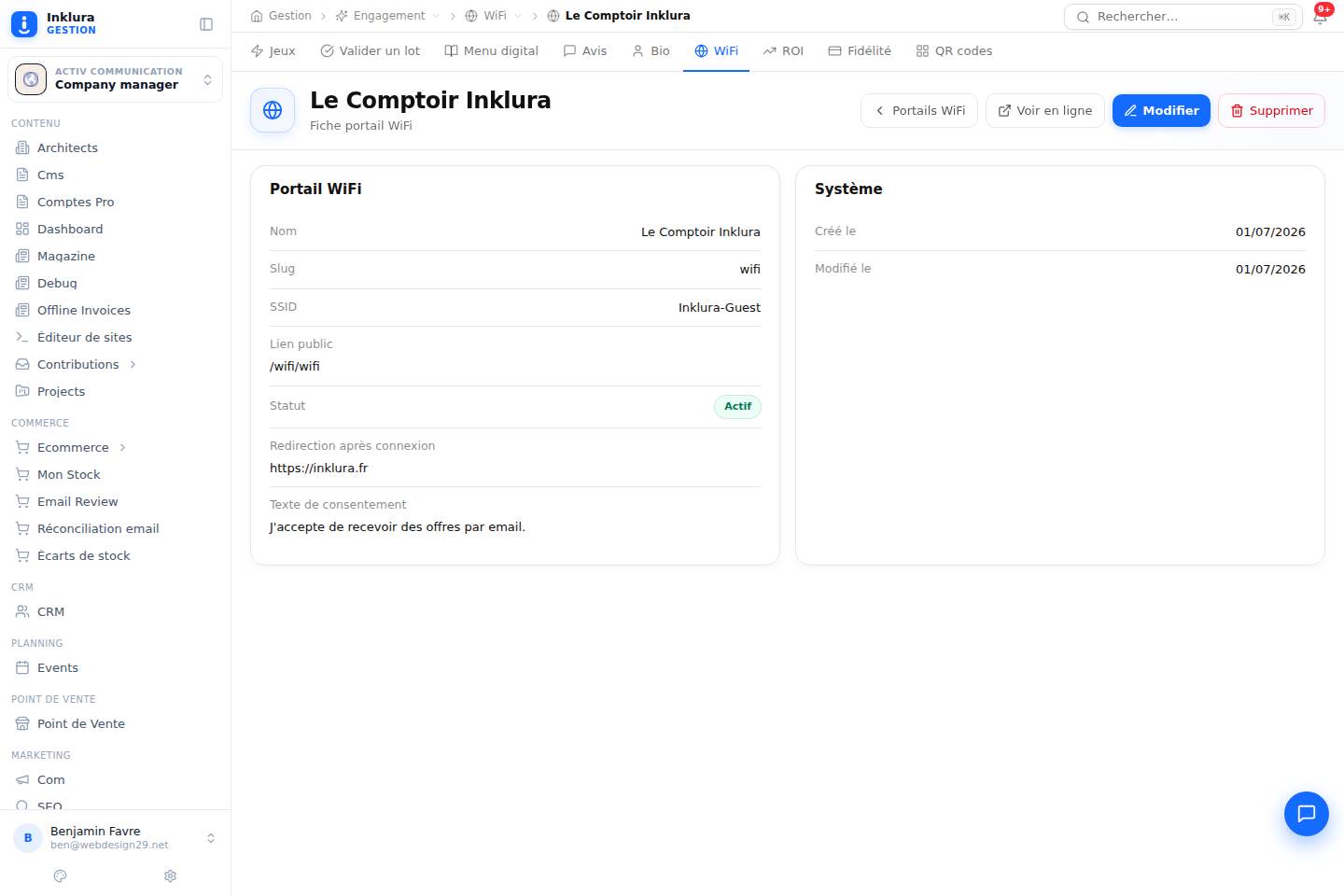Click the Actif status badge
This screenshot has width=1344, height=896.
pyautogui.click(x=737, y=406)
